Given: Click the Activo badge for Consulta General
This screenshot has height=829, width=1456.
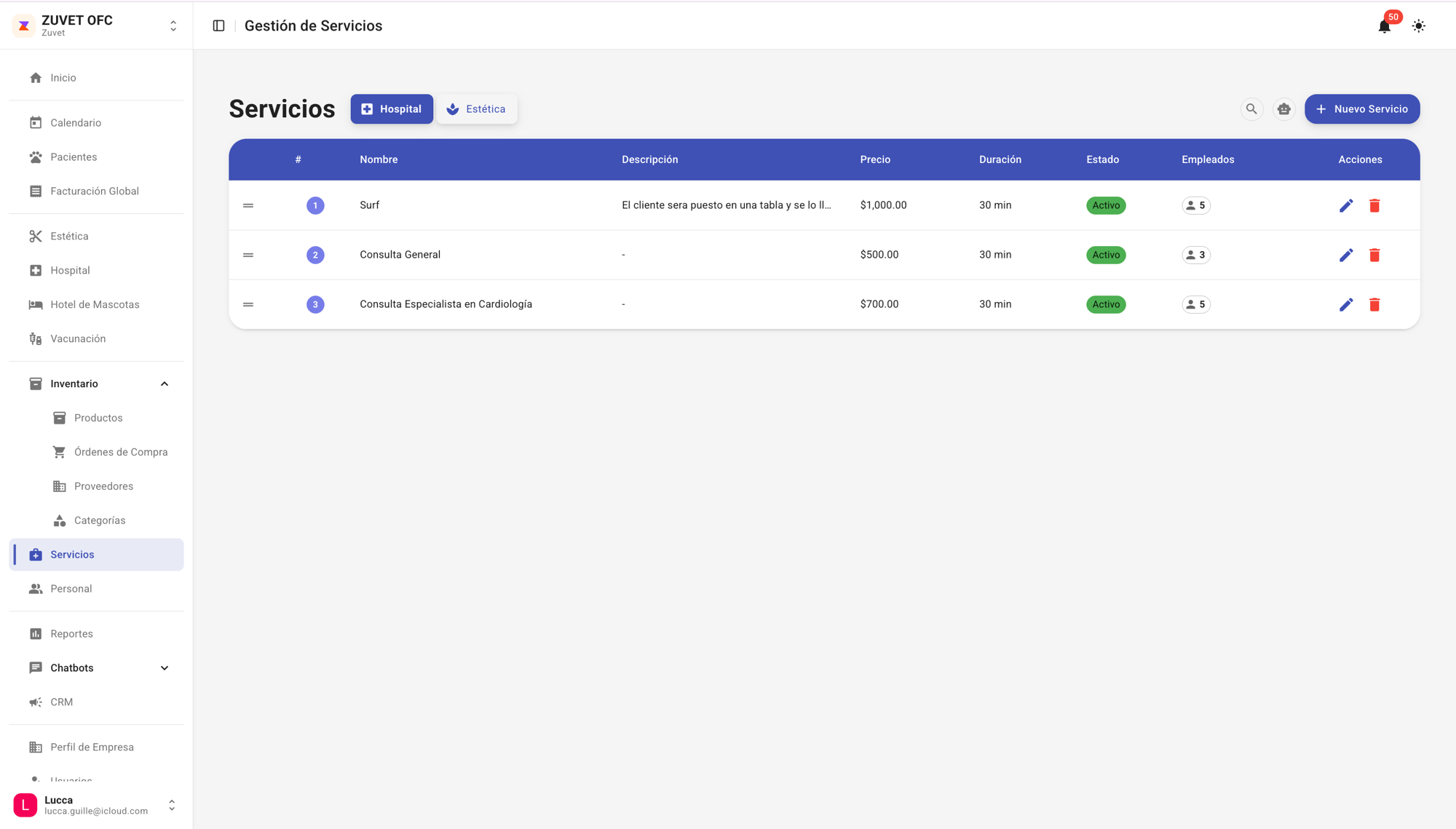Looking at the screenshot, I should tap(1106, 255).
